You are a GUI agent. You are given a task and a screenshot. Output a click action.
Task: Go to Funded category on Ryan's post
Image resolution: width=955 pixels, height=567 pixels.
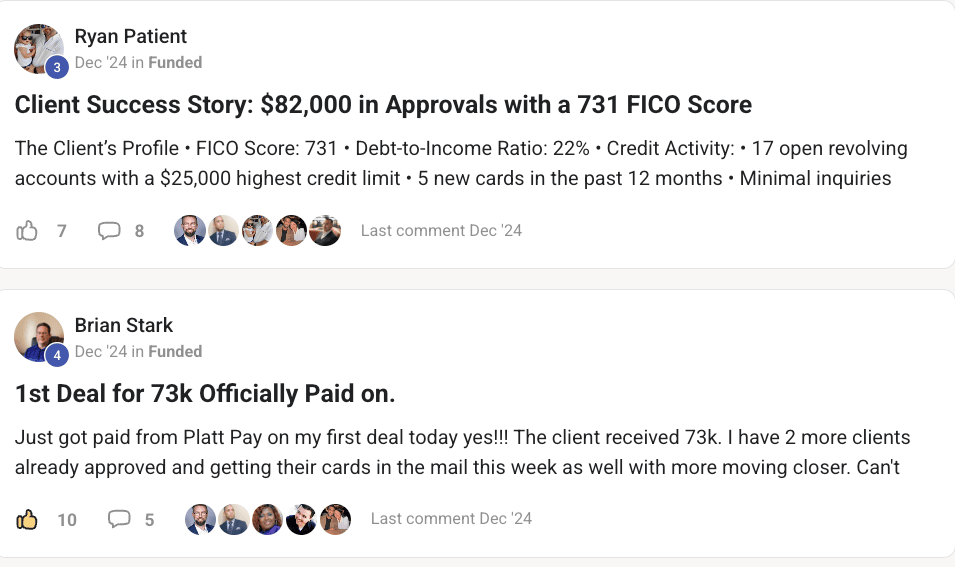tap(176, 62)
